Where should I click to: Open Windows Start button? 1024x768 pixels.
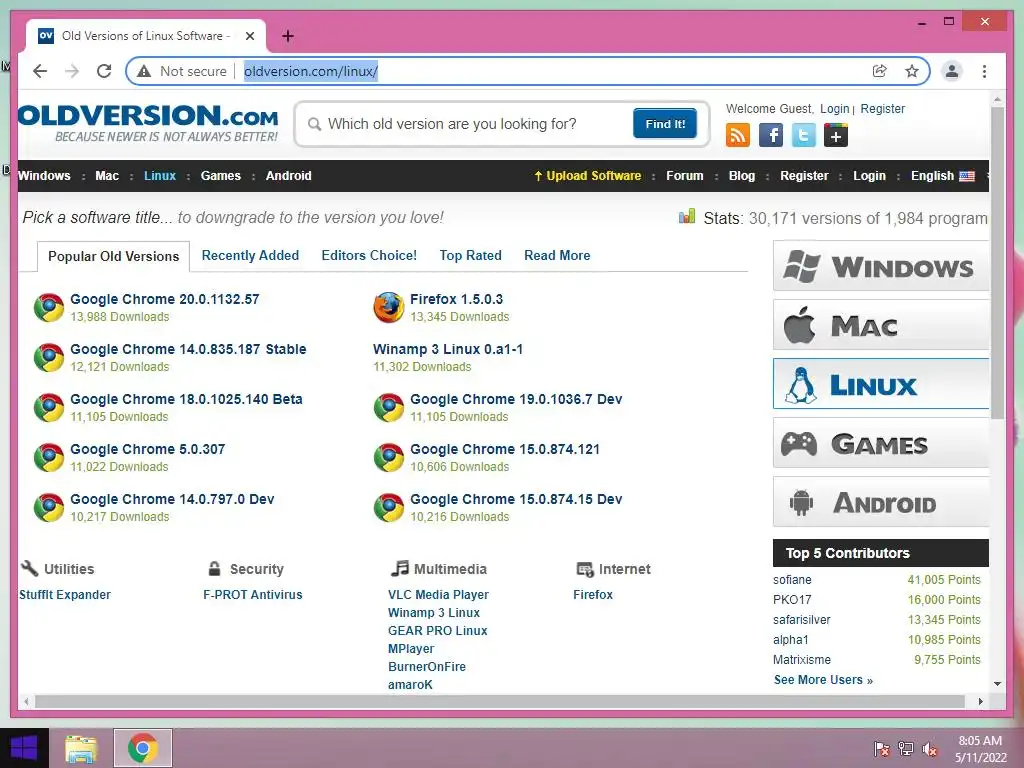click(24, 748)
